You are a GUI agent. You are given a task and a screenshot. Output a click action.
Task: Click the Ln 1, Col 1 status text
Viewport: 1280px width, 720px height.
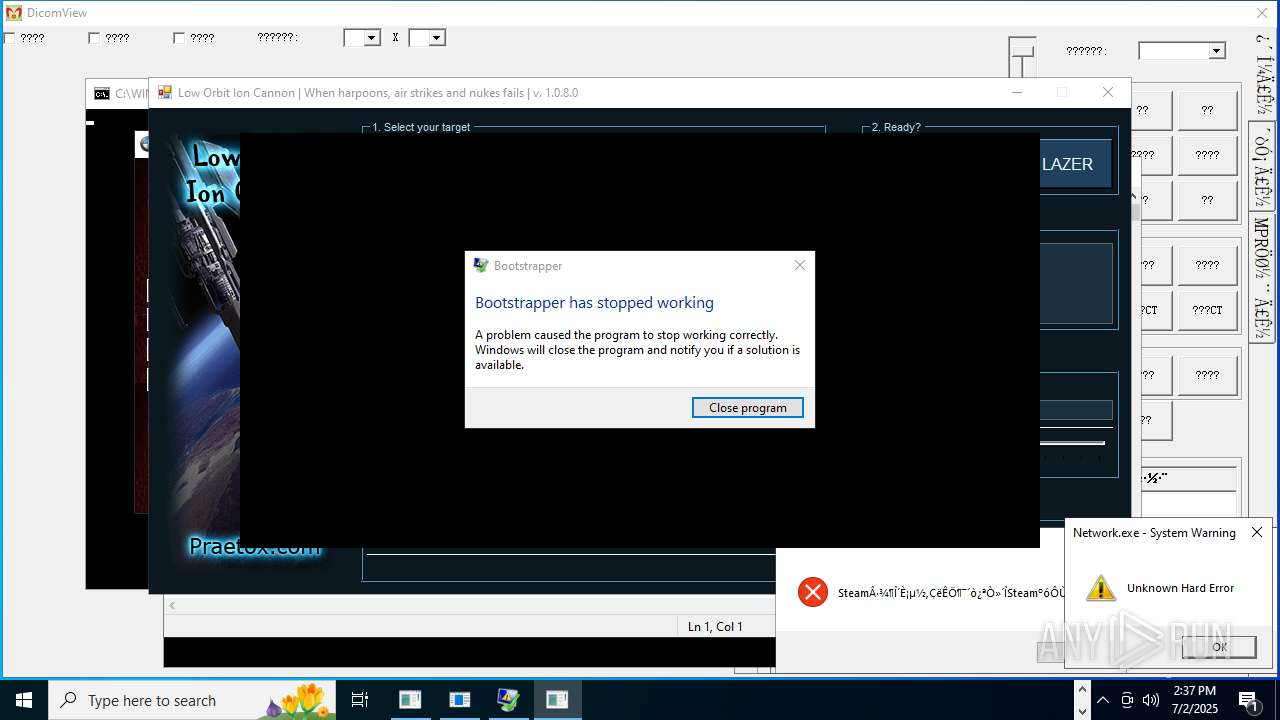(x=715, y=626)
